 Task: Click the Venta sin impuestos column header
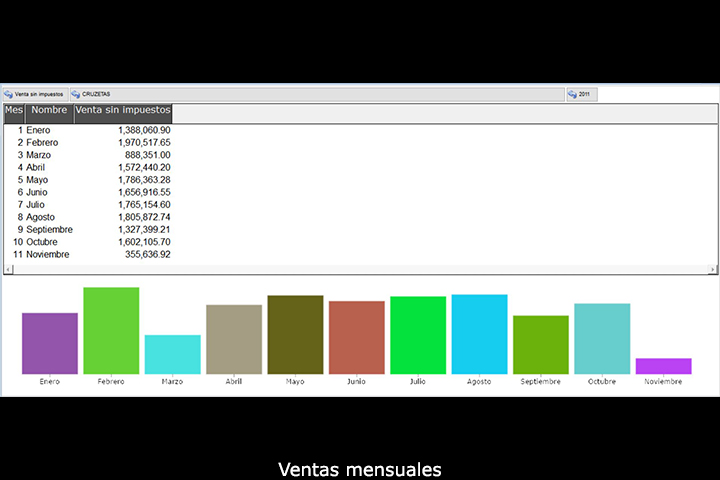click(123, 110)
